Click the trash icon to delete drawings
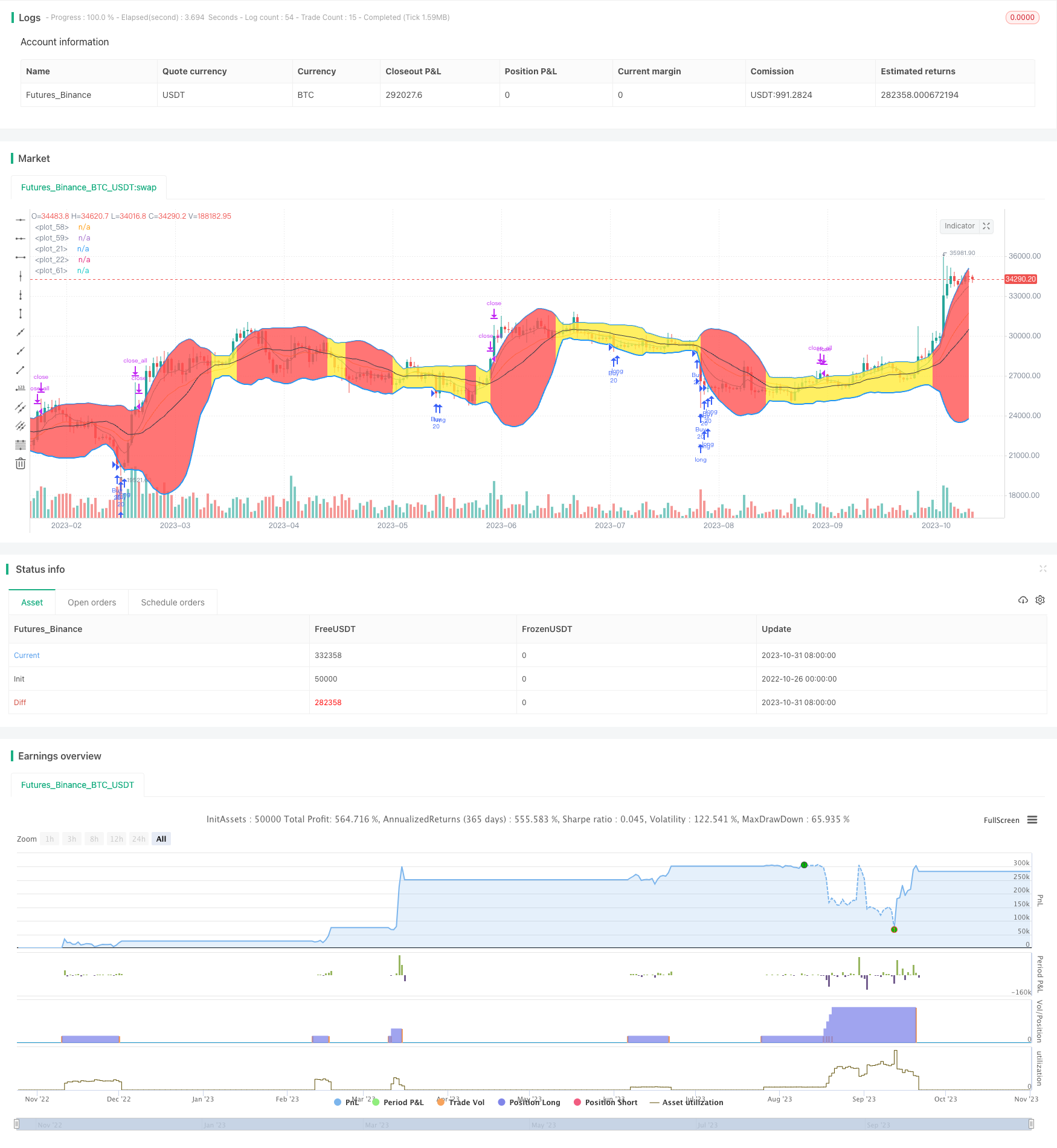The image size is (1057, 1148). [x=21, y=463]
